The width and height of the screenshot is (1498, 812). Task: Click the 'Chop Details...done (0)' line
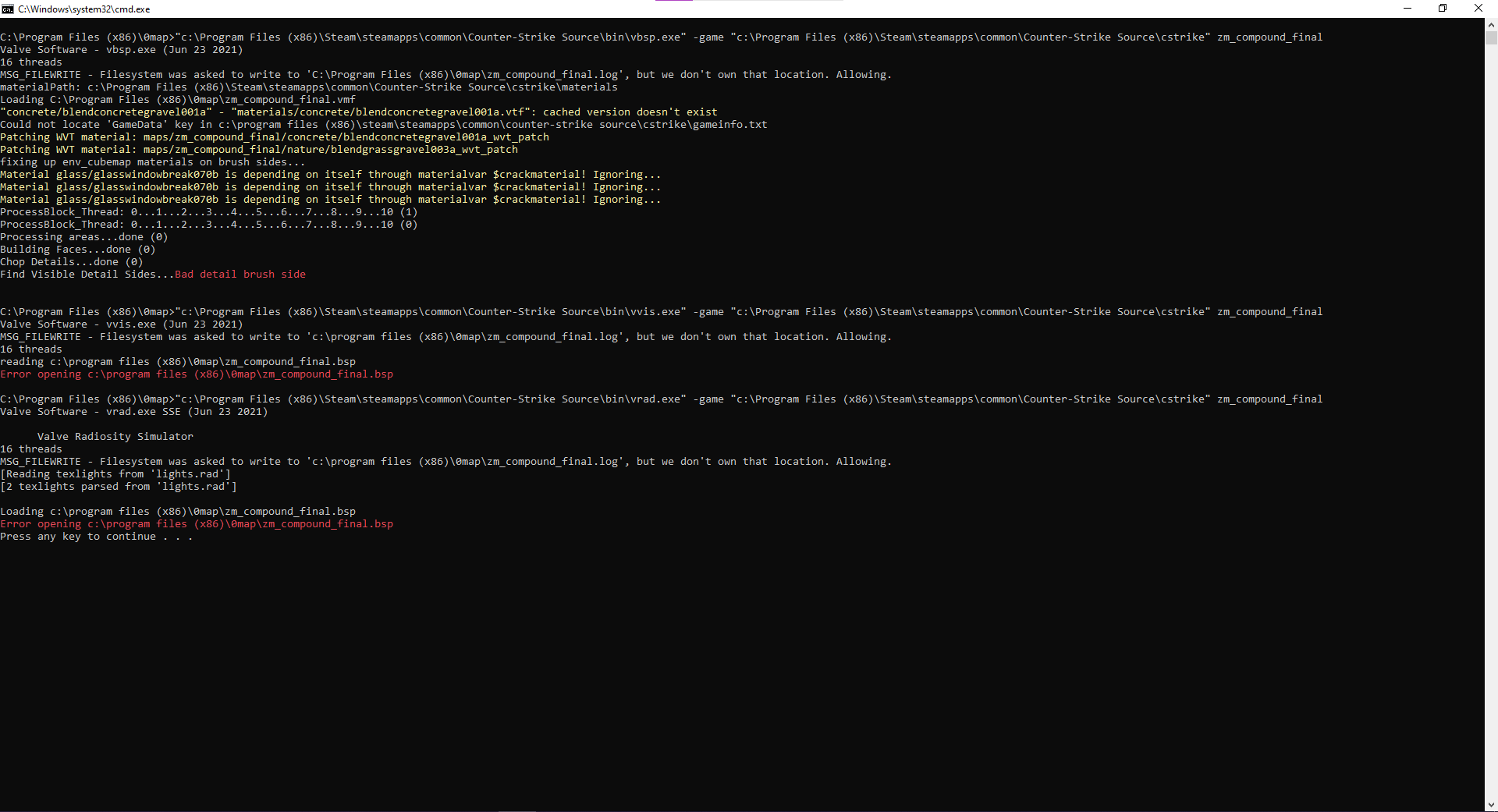click(x=72, y=262)
